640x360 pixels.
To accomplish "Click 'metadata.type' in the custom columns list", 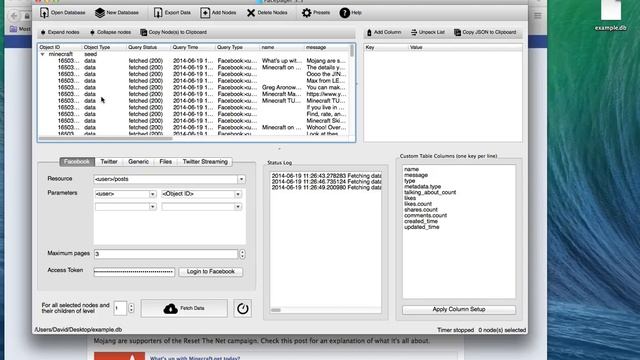I will tap(422, 187).
